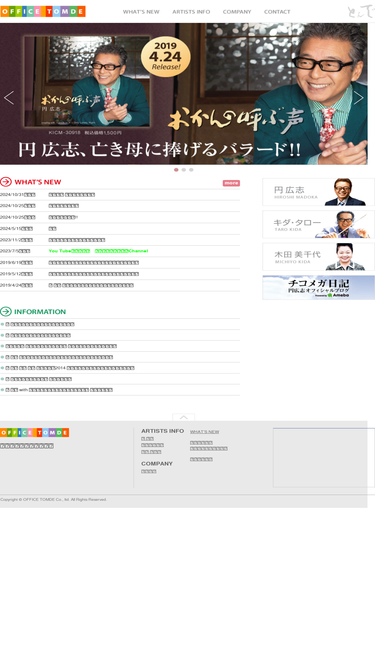The width and height of the screenshot is (375, 667).
Task: Open the CONTACT page from top navigation
Action: point(277,12)
